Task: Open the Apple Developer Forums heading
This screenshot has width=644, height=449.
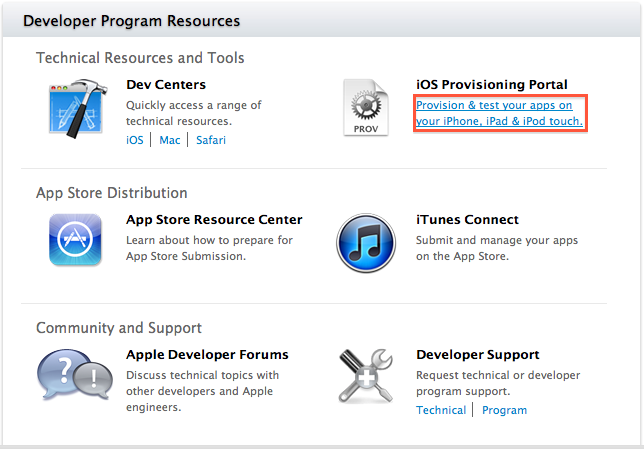Action: pyautogui.click(x=207, y=355)
